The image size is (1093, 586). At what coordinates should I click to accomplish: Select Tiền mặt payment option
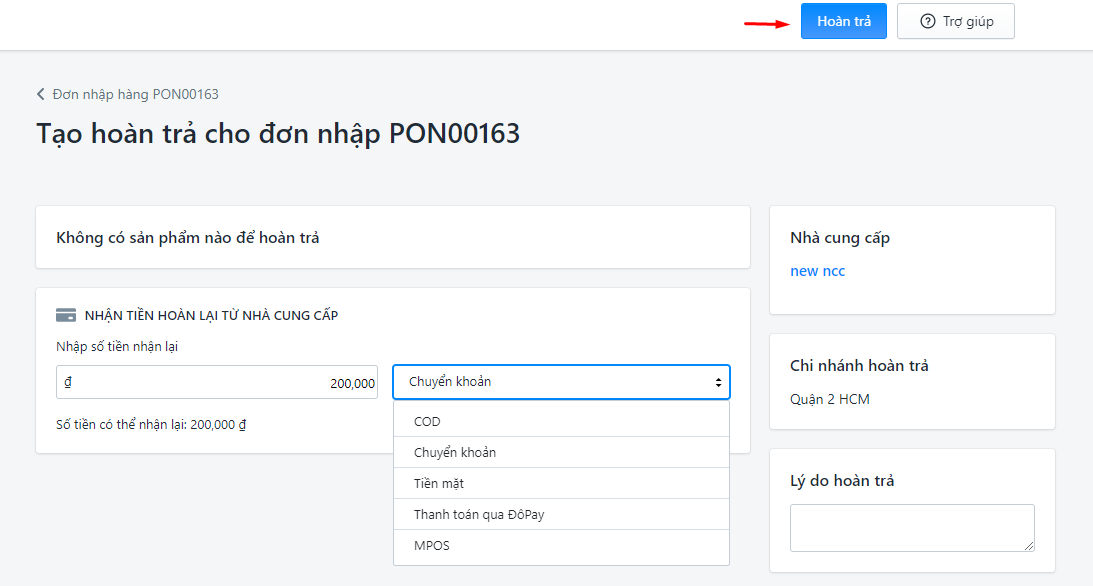561,483
